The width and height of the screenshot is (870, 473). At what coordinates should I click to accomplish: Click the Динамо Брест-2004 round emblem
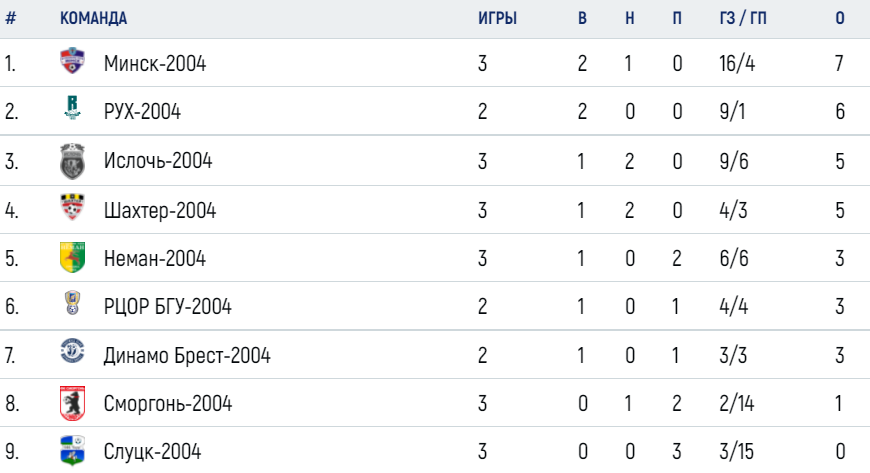[72, 350]
